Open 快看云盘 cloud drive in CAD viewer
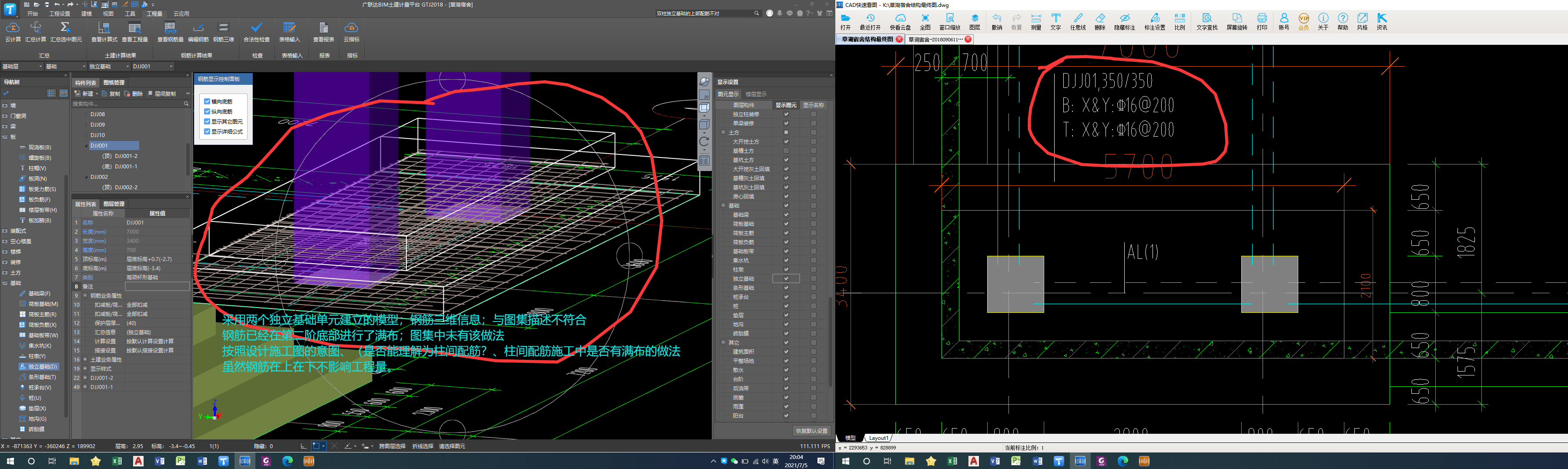This screenshot has width=1568, height=469. click(x=900, y=22)
